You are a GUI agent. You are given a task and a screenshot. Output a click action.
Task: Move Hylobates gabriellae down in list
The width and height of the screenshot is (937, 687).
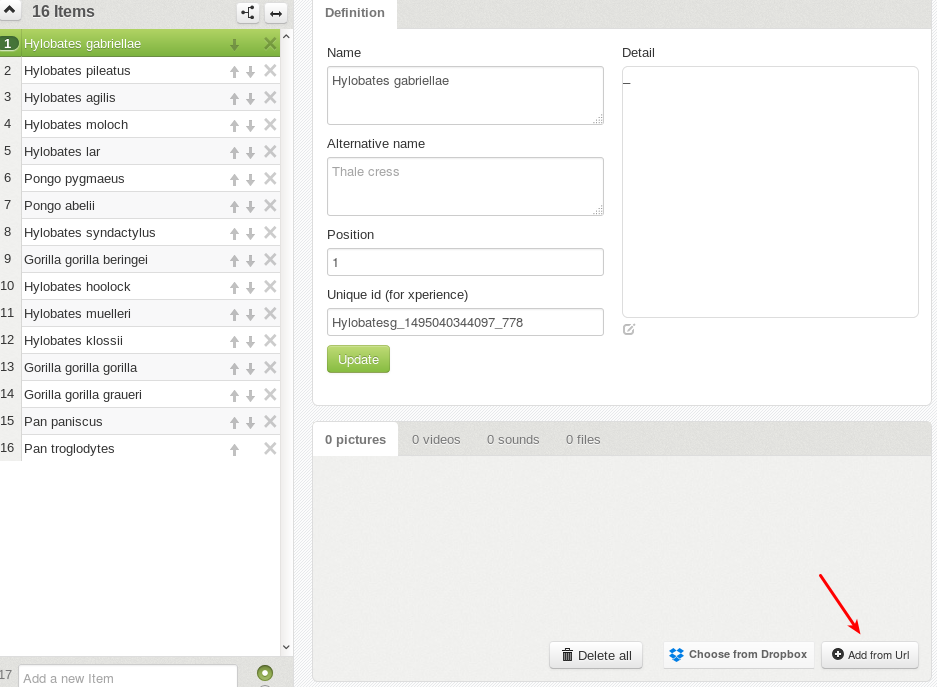pos(234,44)
